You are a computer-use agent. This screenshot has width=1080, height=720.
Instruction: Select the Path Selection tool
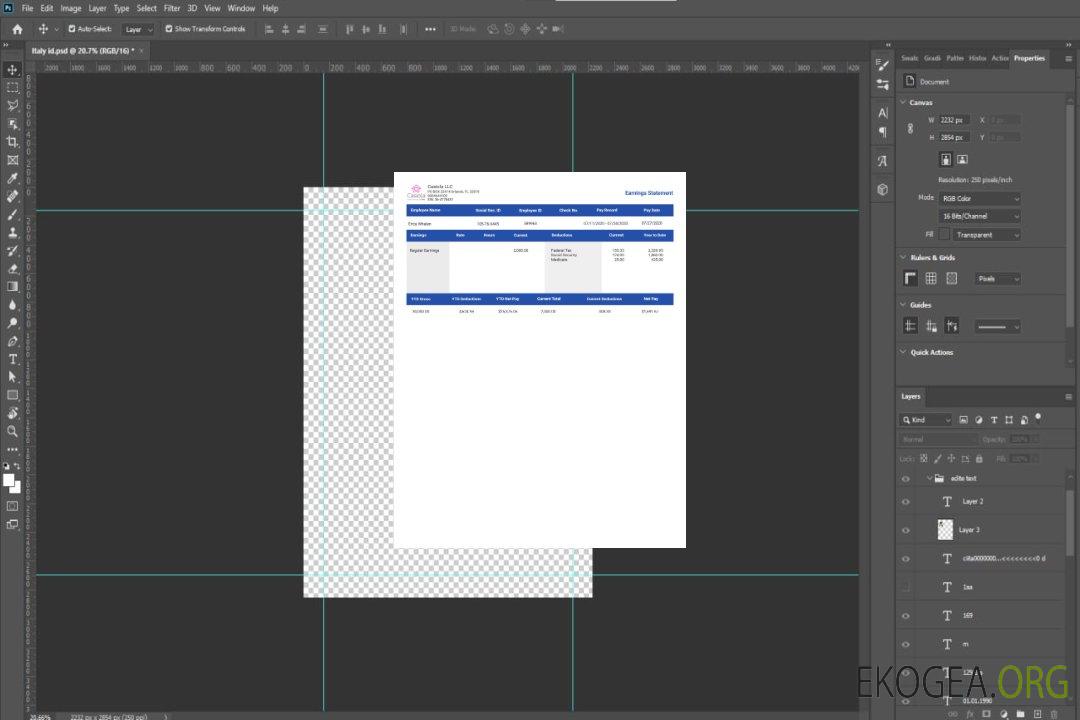12,377
